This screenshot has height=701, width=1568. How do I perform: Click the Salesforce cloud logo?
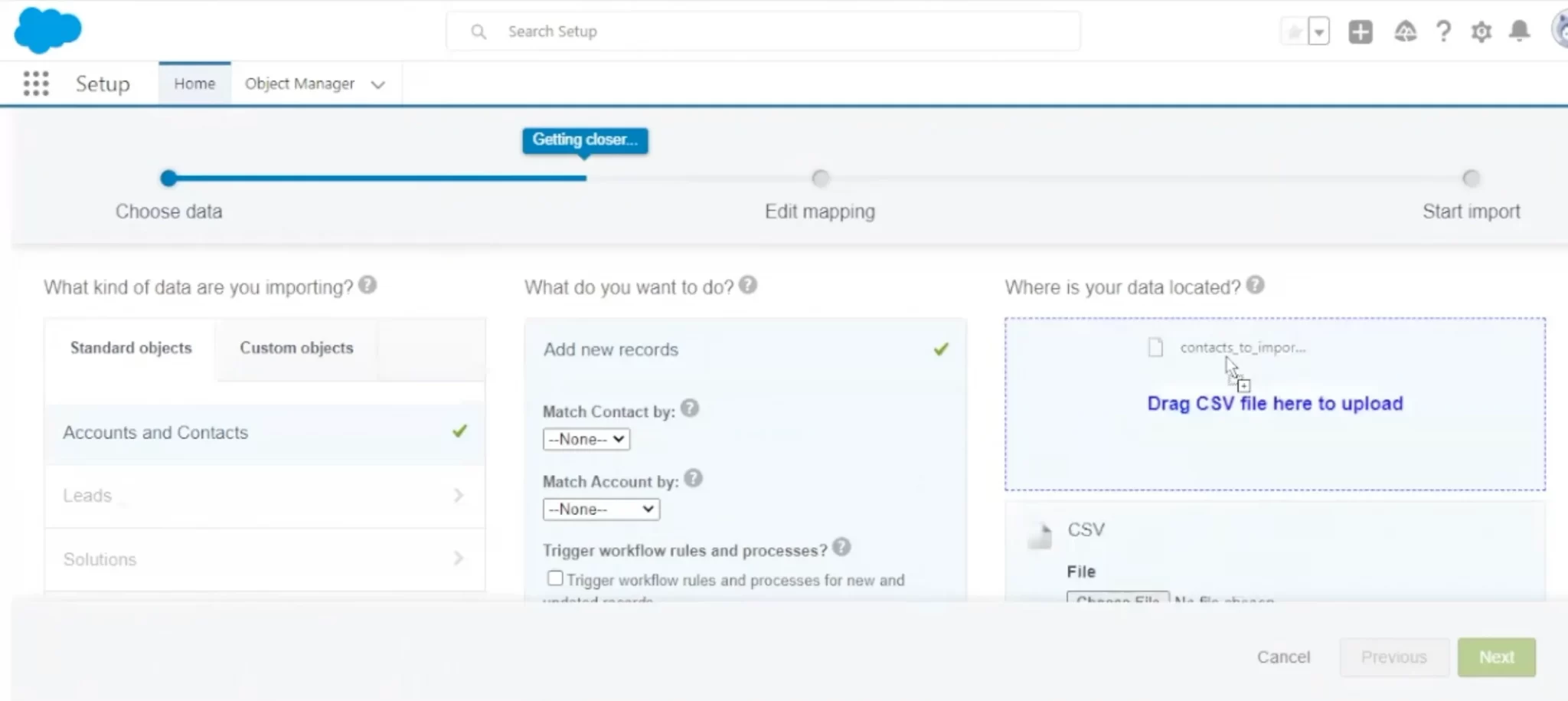tap(47, 31)
